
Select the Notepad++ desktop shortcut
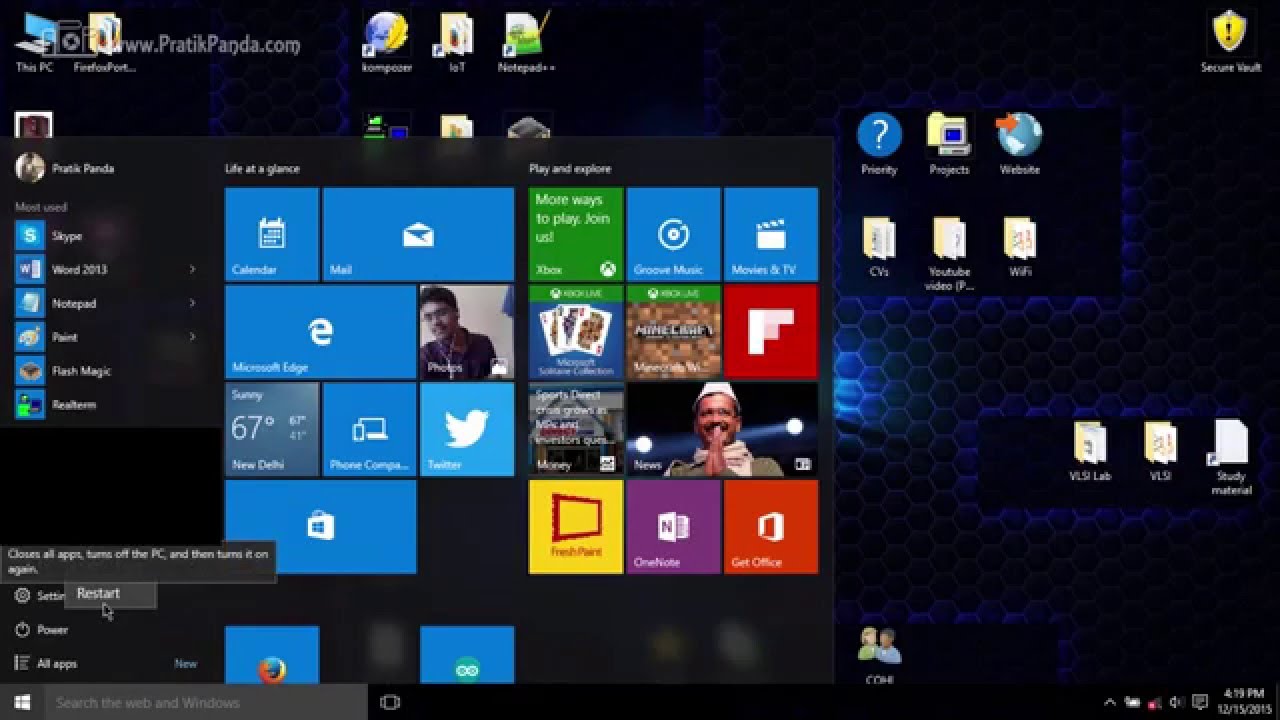(526, 43)
